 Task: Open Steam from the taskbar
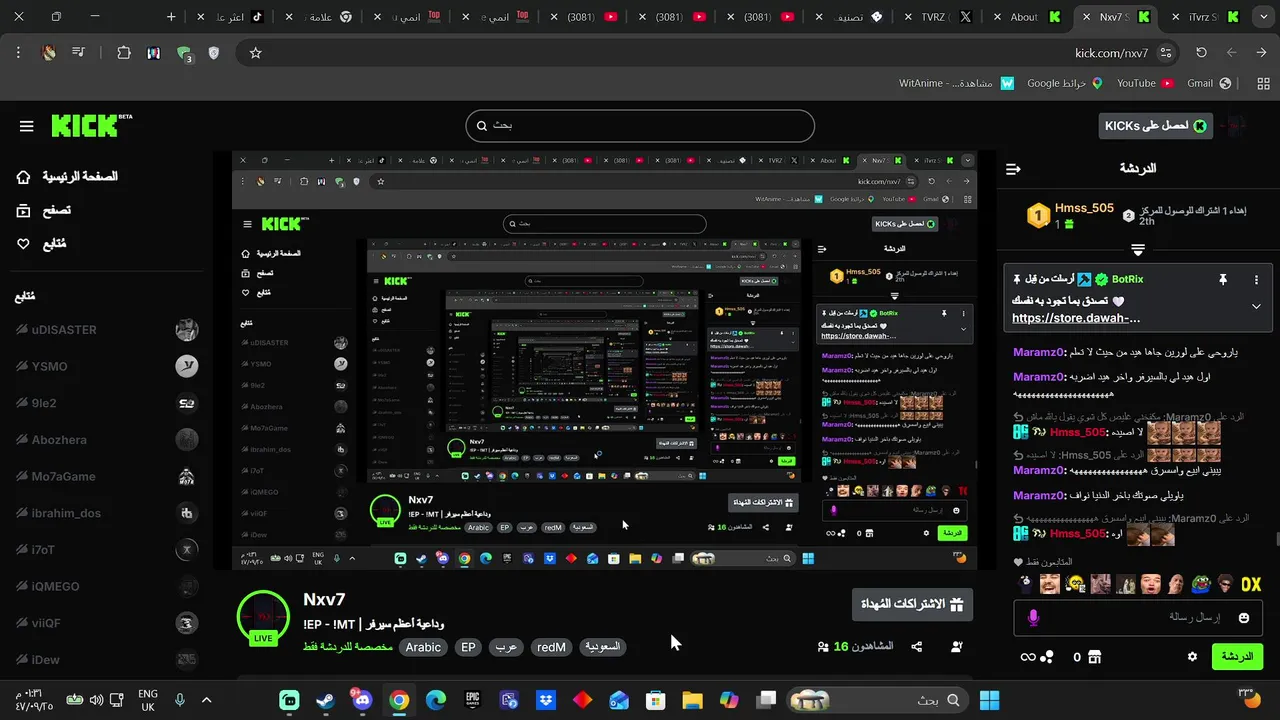[x=325, y=700]
